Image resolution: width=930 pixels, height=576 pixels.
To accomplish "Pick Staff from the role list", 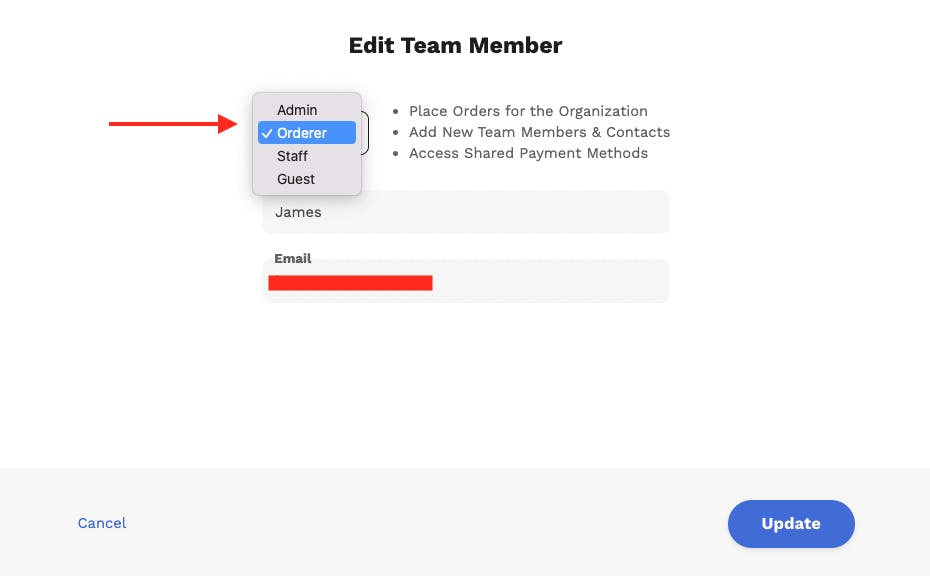I will point(292,156).
